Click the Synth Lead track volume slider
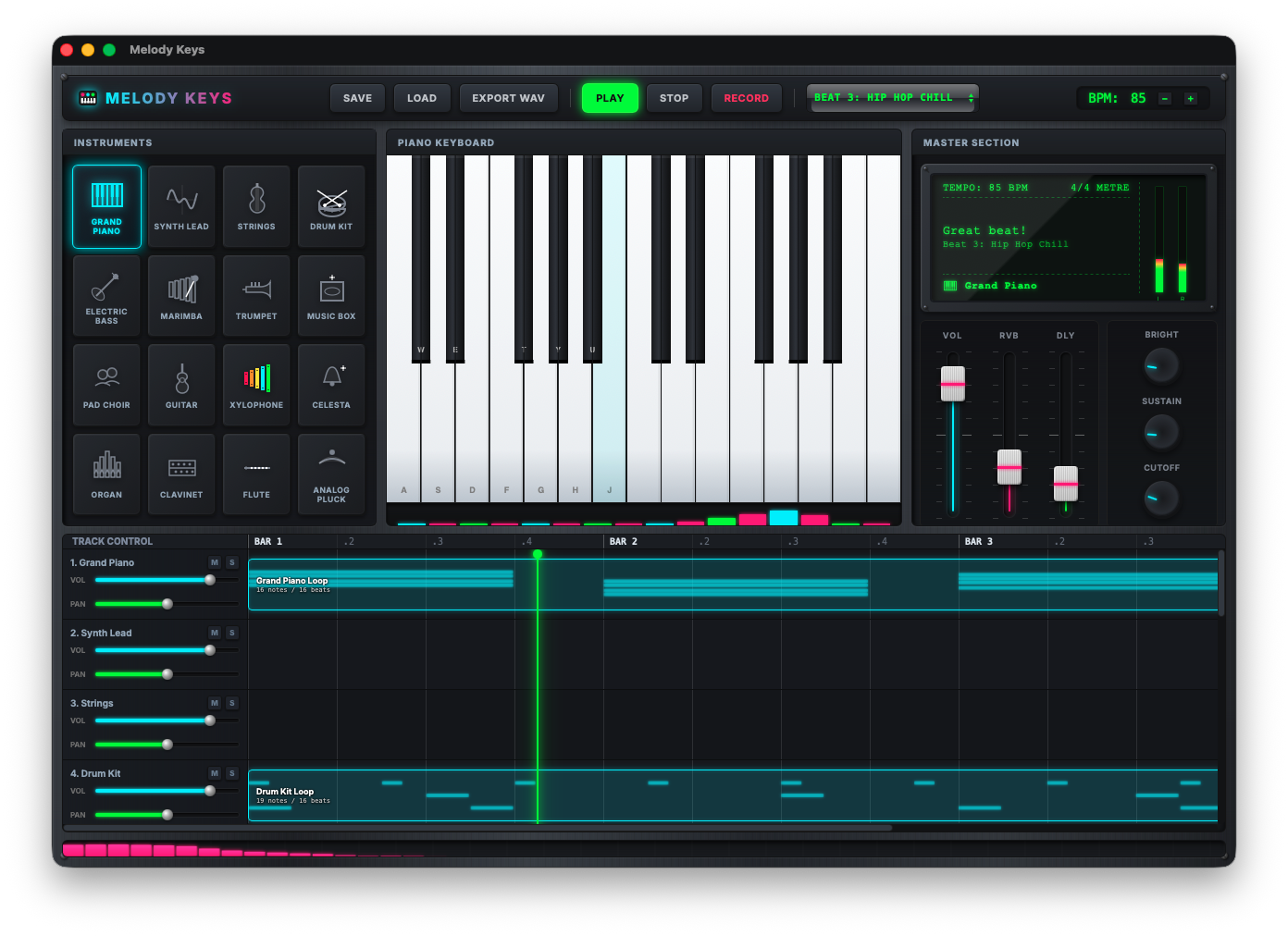 click(167, 650)
